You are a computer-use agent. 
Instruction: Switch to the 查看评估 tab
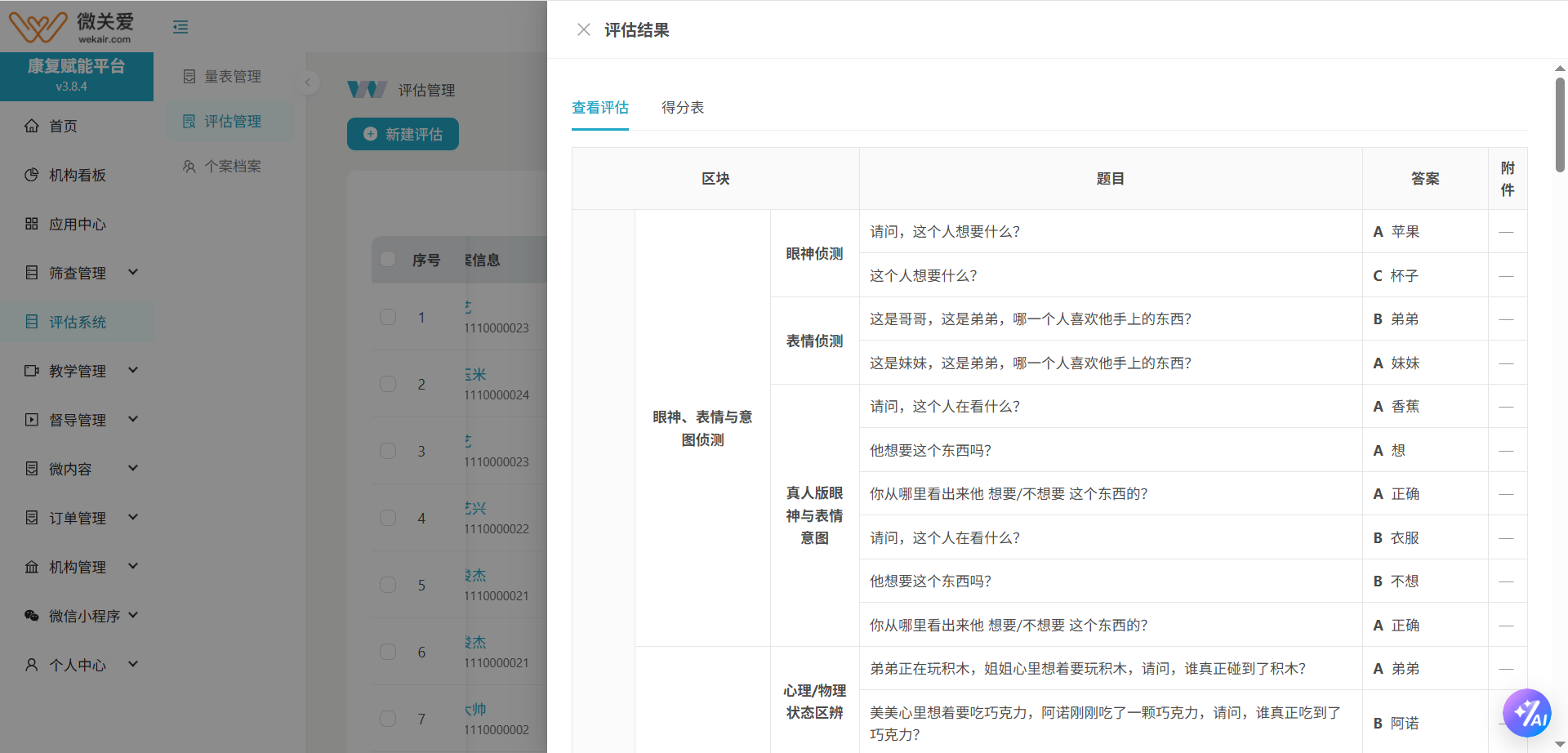click(x=600, y=107)
